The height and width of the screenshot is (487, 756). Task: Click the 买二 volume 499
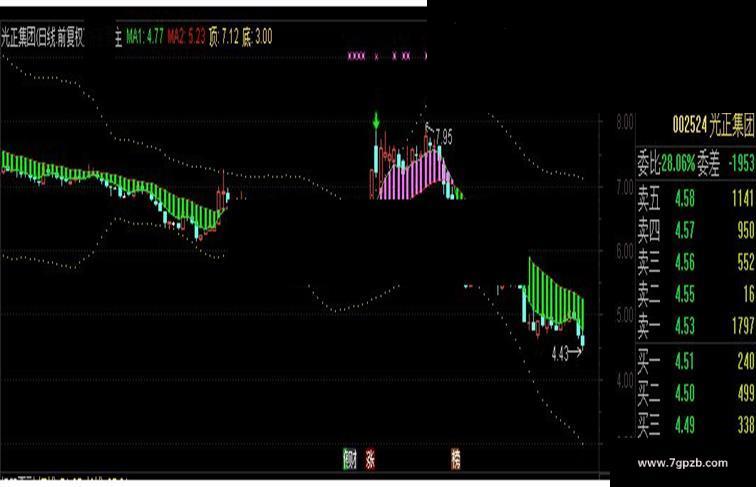tap(746, 393)
